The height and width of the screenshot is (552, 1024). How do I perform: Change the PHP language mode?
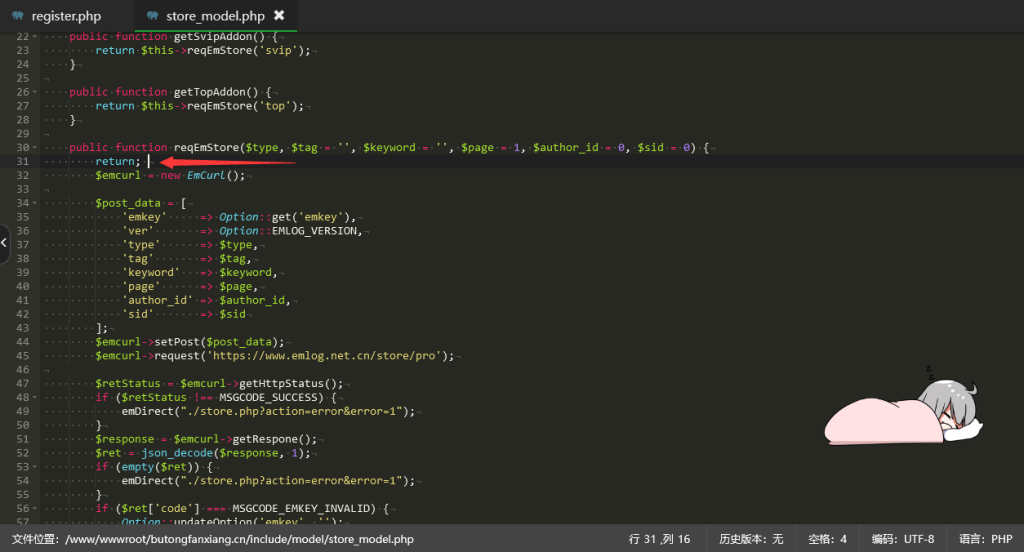pos(985,539)
